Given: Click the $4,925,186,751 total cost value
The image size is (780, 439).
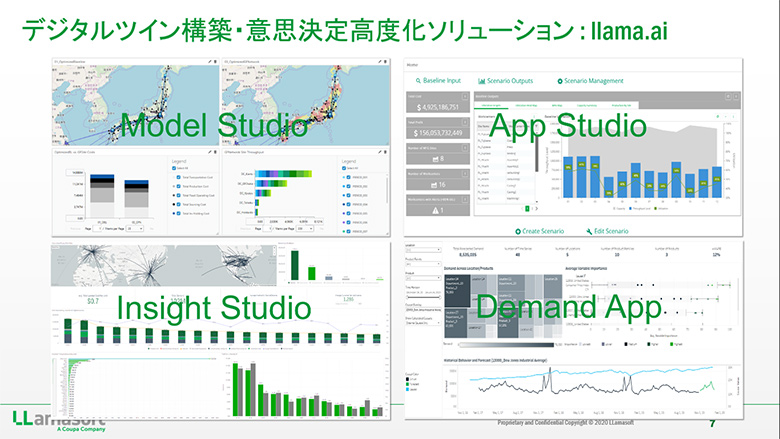Looking at the screenshot, I should coord(438,107).
